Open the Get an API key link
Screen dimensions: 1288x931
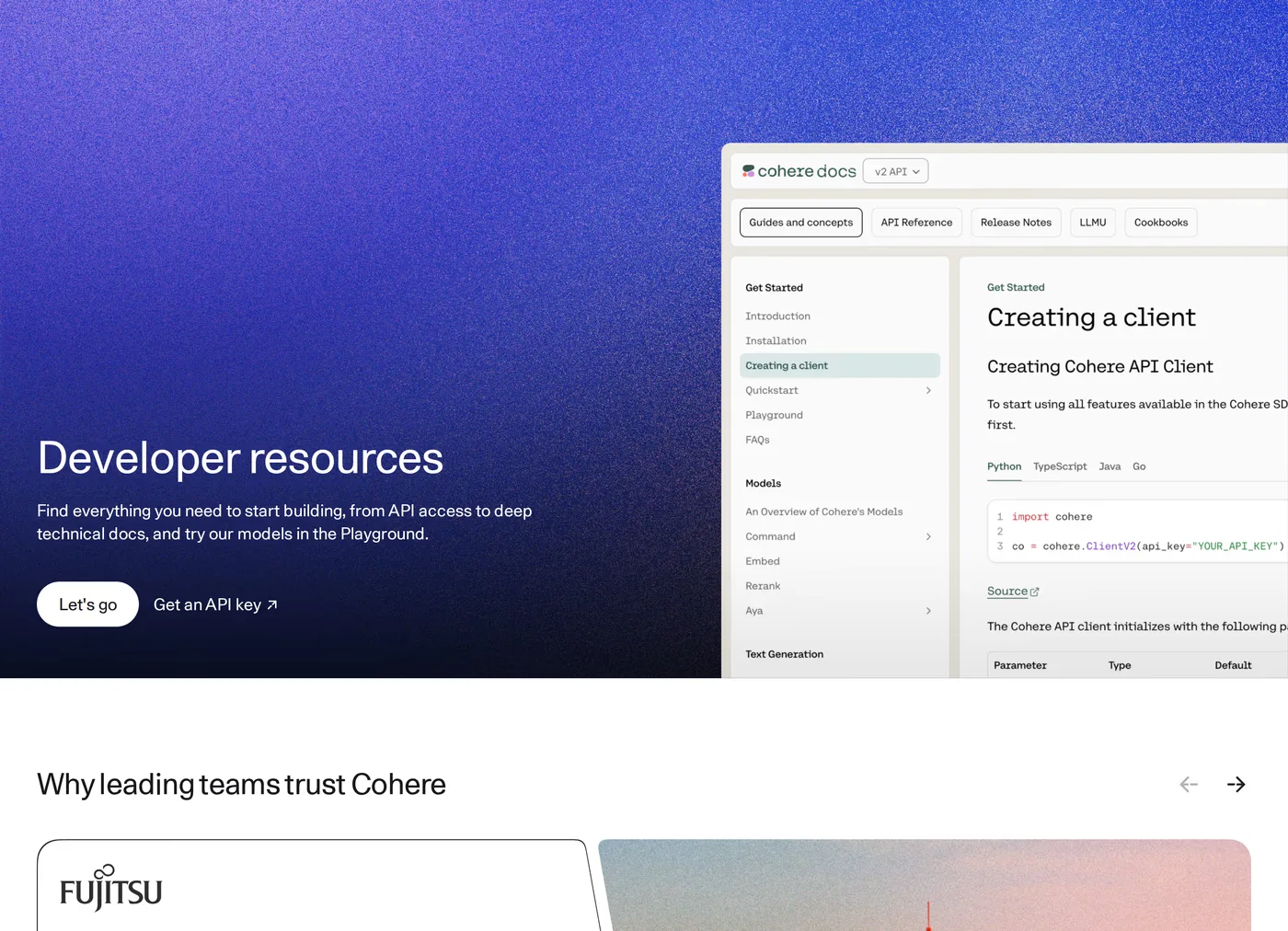pyautogui.click(x=215, y=604)
